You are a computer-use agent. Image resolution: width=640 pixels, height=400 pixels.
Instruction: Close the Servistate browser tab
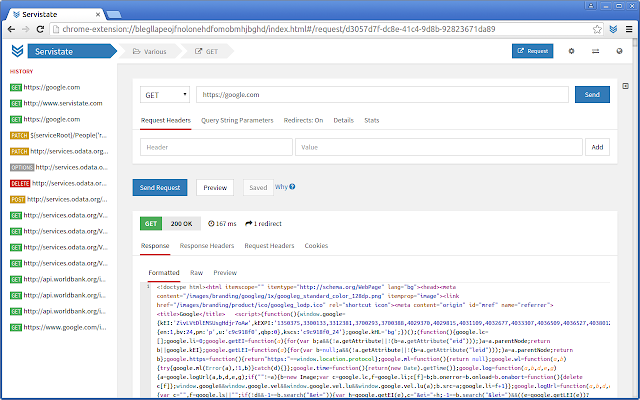[98, 14]
